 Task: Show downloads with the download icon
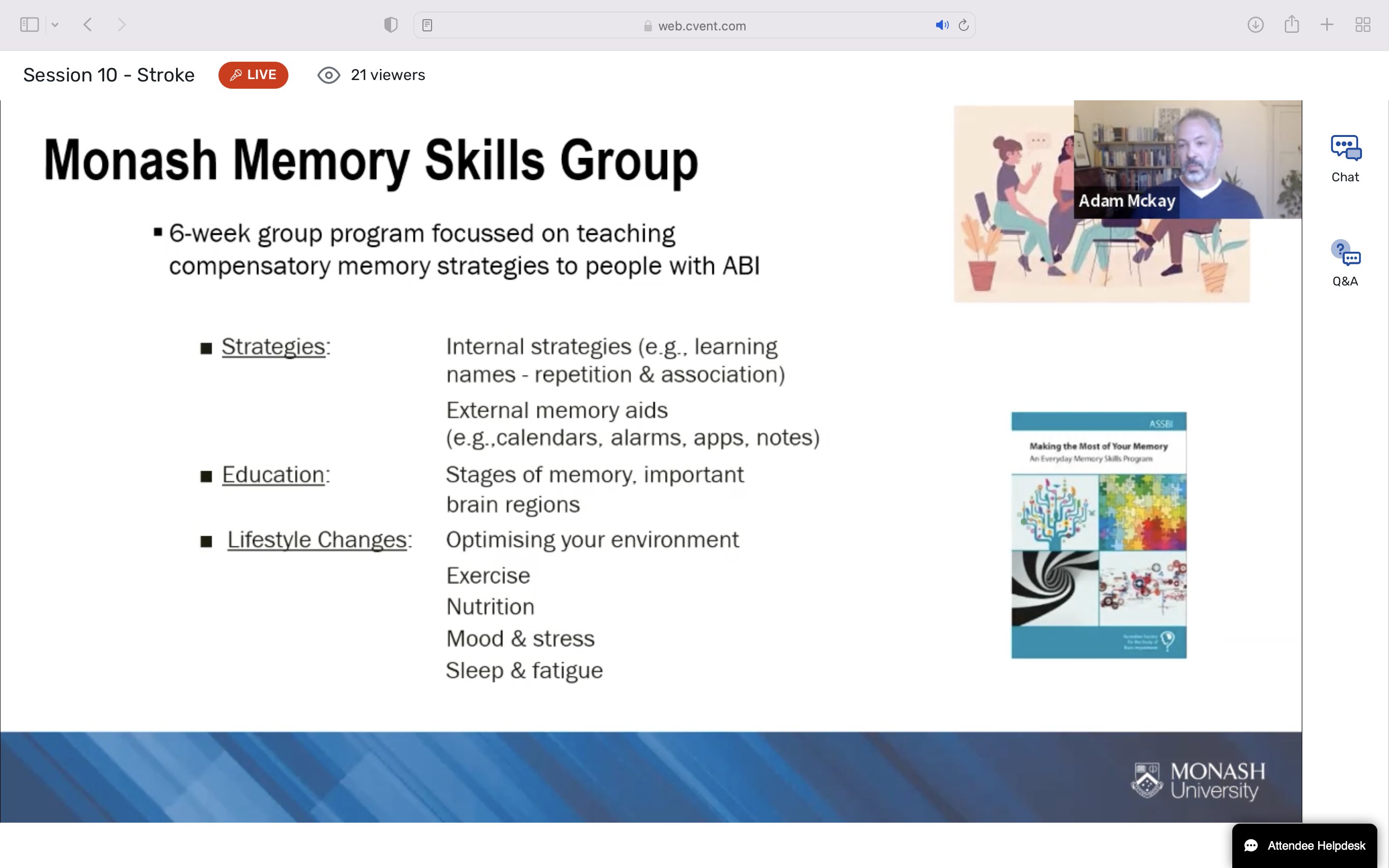pos(1255,25)
